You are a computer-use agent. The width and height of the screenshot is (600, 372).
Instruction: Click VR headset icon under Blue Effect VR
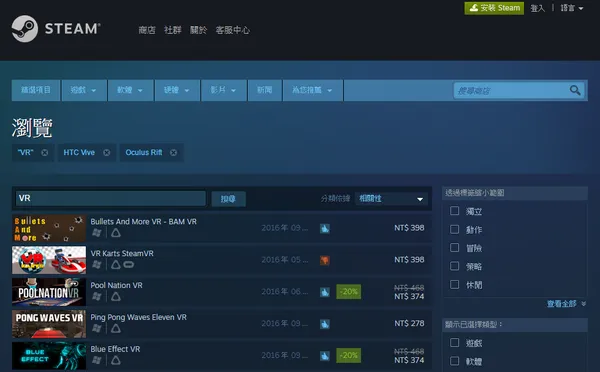click(x=116, y=360)
